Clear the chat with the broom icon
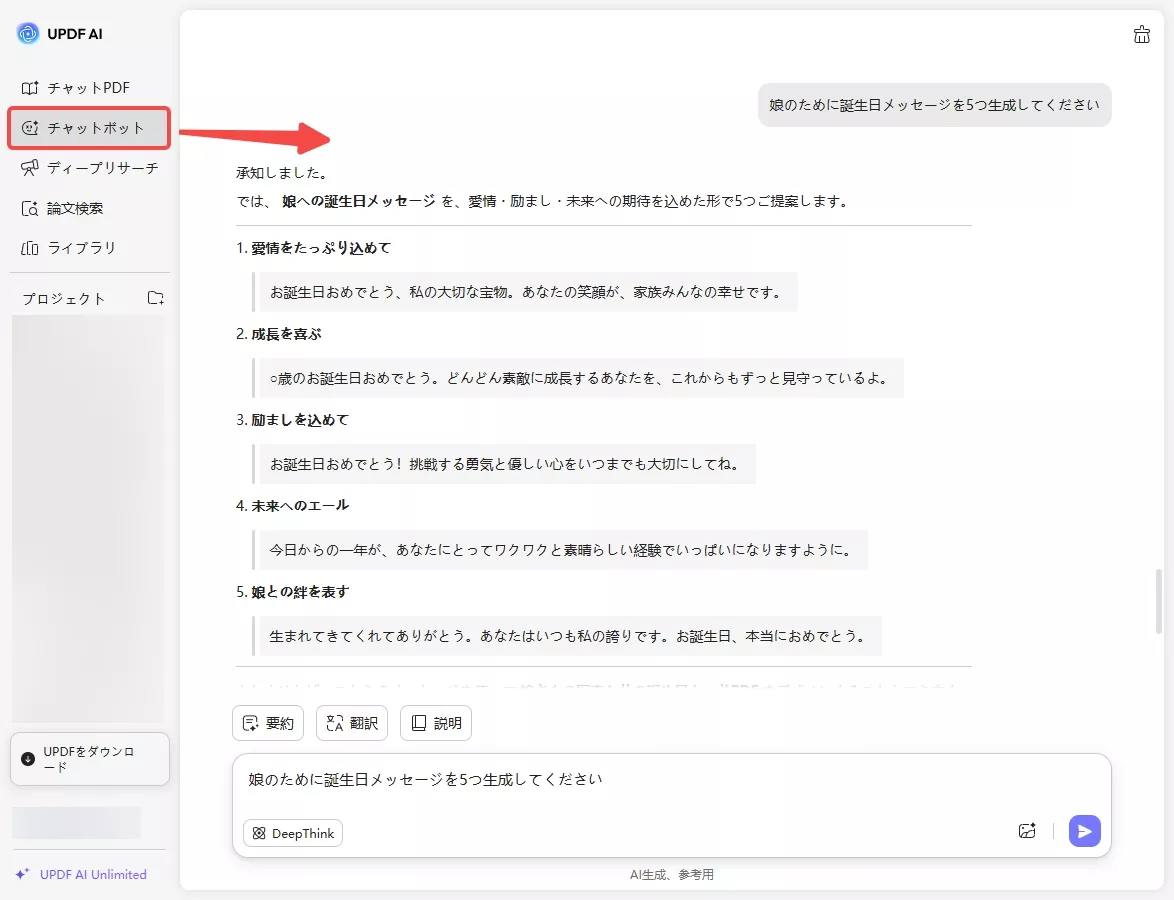1174x900 pixels. coord(1142,34)
